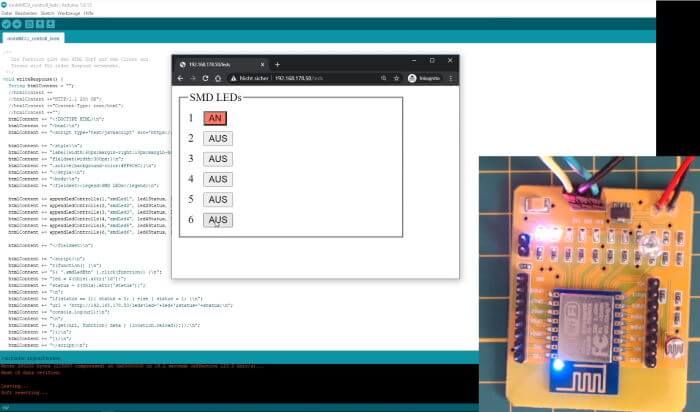
Task: Click the Inkognito profile icon
Action: click(x=412, y=78)
